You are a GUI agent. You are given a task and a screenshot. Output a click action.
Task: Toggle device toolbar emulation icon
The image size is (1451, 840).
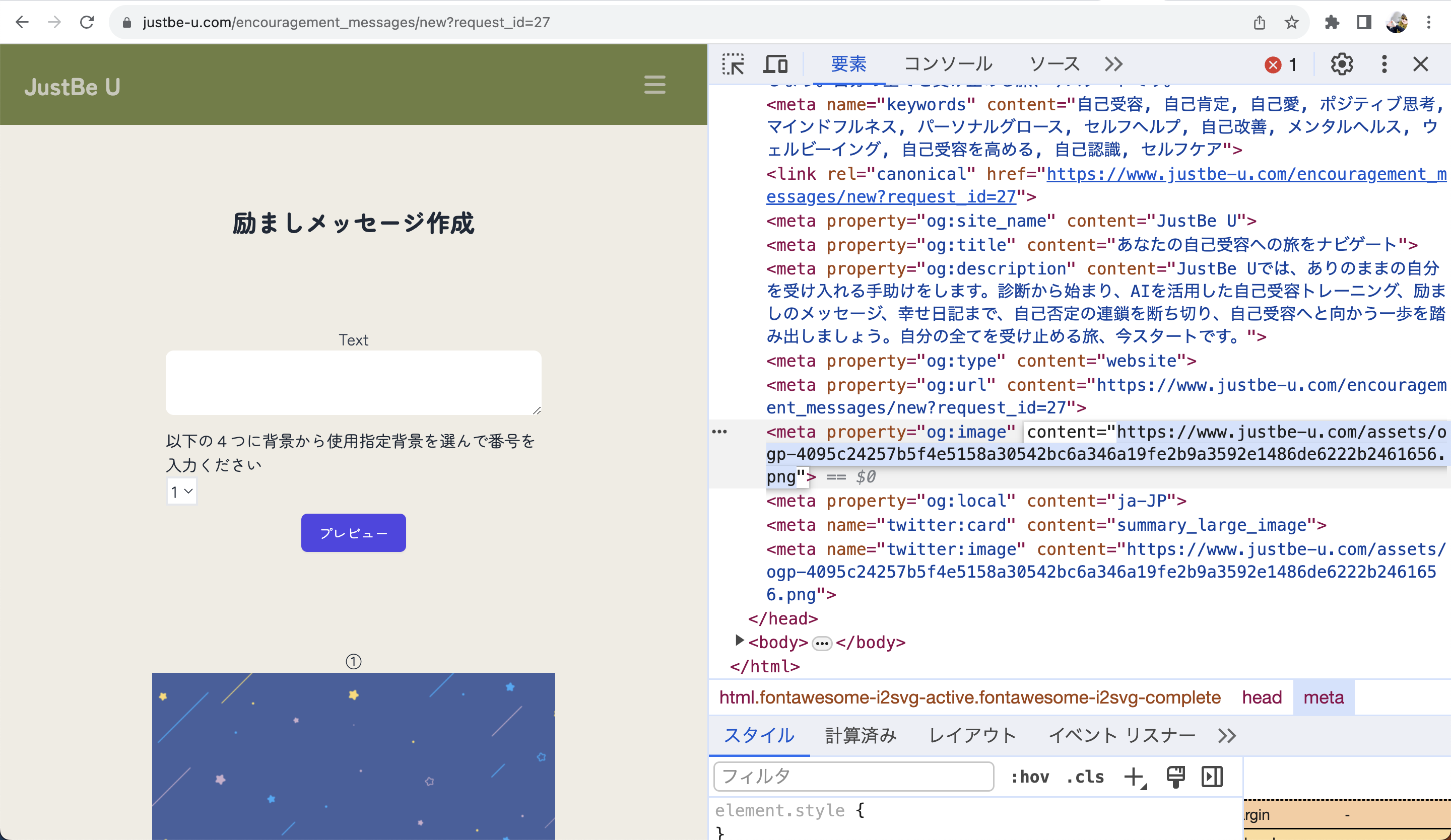(x=775, y=64)
